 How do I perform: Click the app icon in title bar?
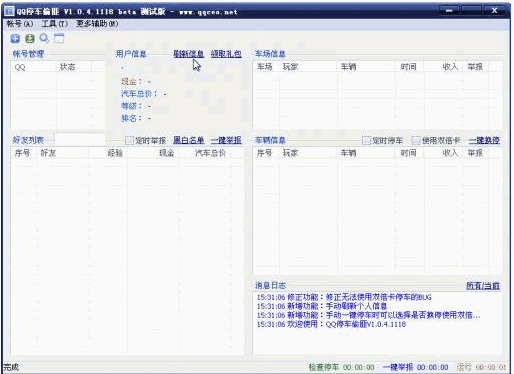9,11
